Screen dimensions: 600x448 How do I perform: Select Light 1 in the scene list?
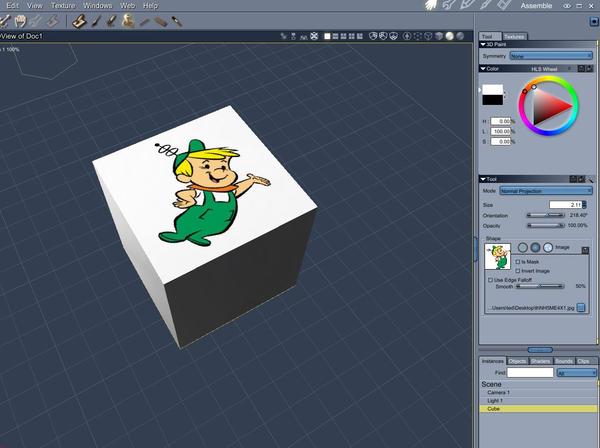(538, 401)
